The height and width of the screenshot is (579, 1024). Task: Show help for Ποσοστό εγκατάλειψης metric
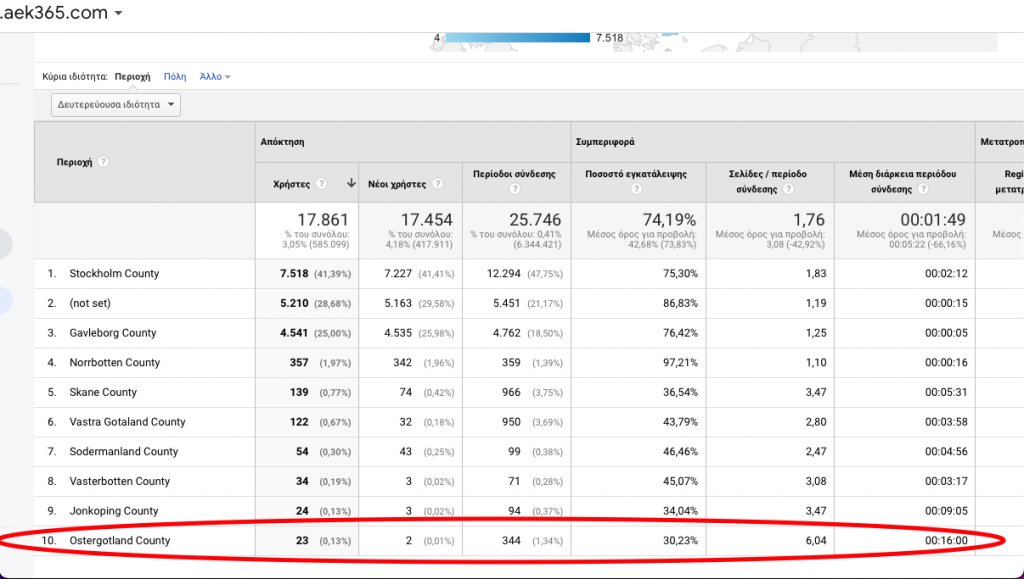click(636, 189)
